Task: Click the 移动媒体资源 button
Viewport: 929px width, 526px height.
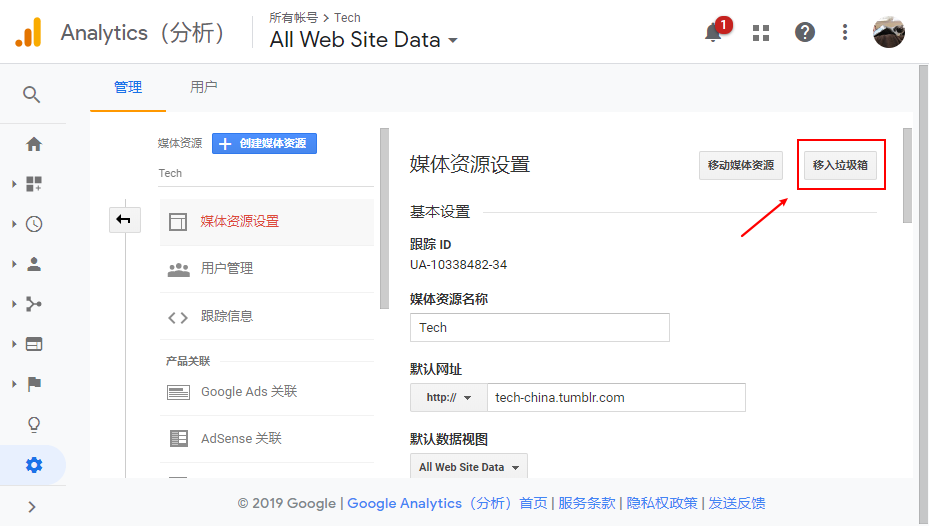Action: tap(741, 165)
